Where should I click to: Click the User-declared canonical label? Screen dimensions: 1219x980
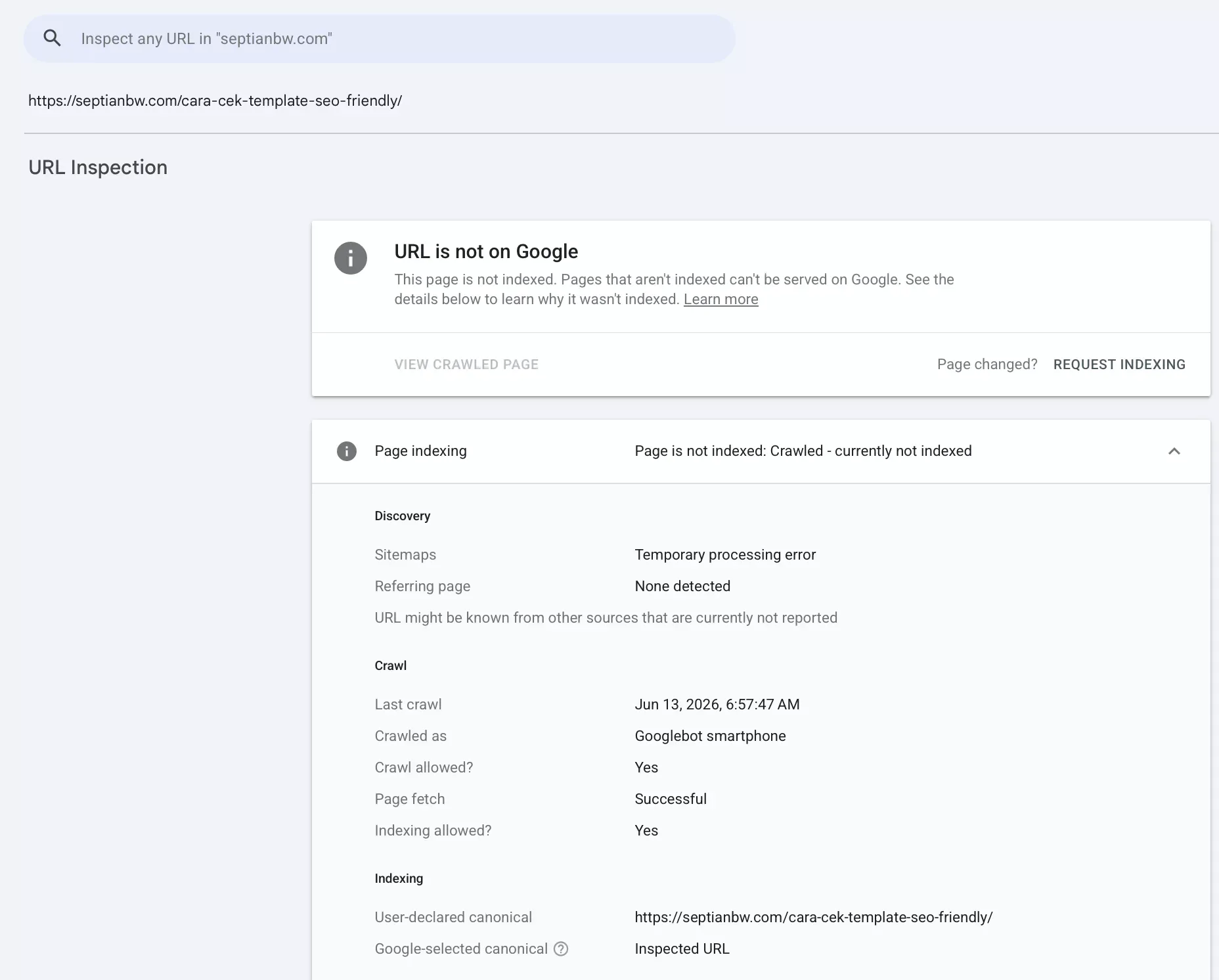click(453, 918)
